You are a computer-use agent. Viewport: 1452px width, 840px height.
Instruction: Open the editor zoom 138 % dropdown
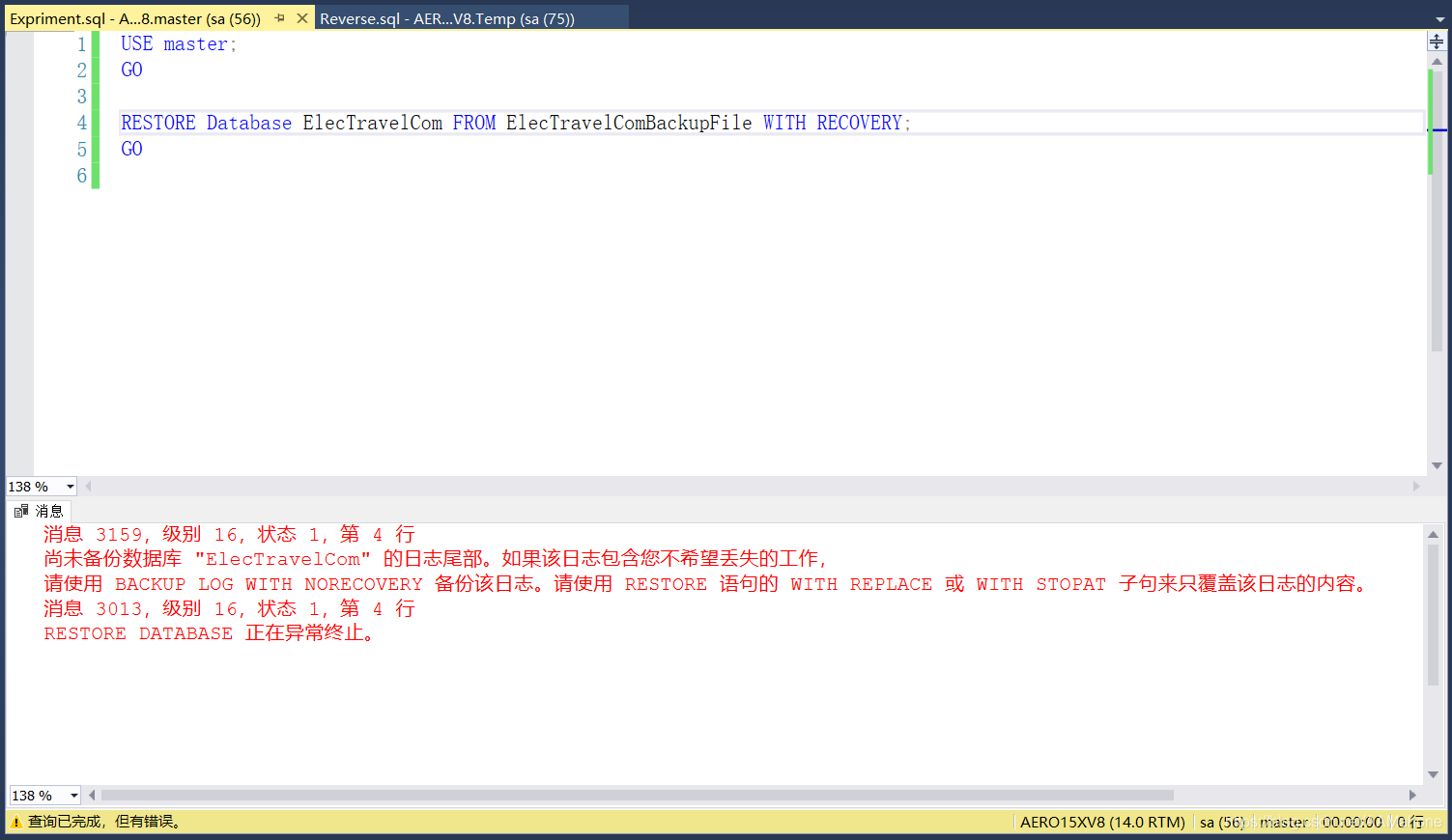click(x=71, y=487)
